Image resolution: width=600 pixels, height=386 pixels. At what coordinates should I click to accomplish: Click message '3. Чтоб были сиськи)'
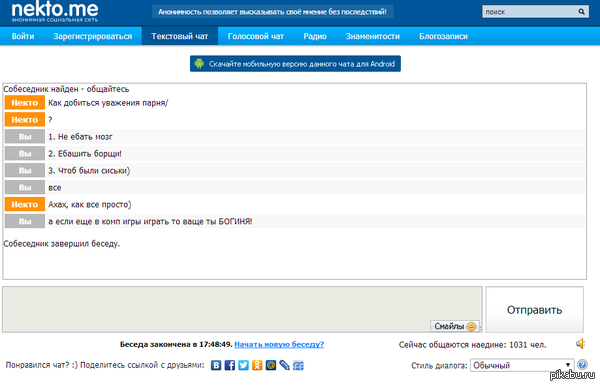[89, 171]
